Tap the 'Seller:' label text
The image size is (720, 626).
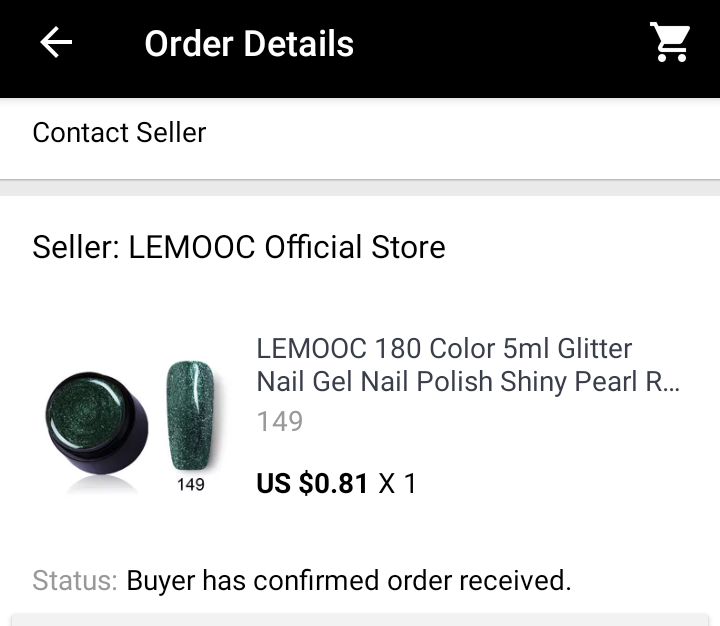pos(76,247)
